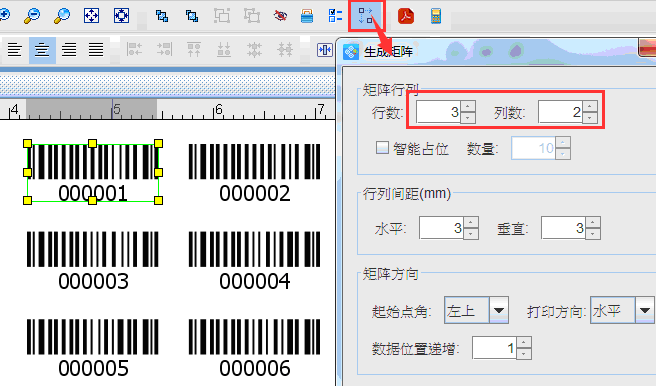656x386 pixels.
Task: Click the ungroup objects icon
Action: [252, 16]
